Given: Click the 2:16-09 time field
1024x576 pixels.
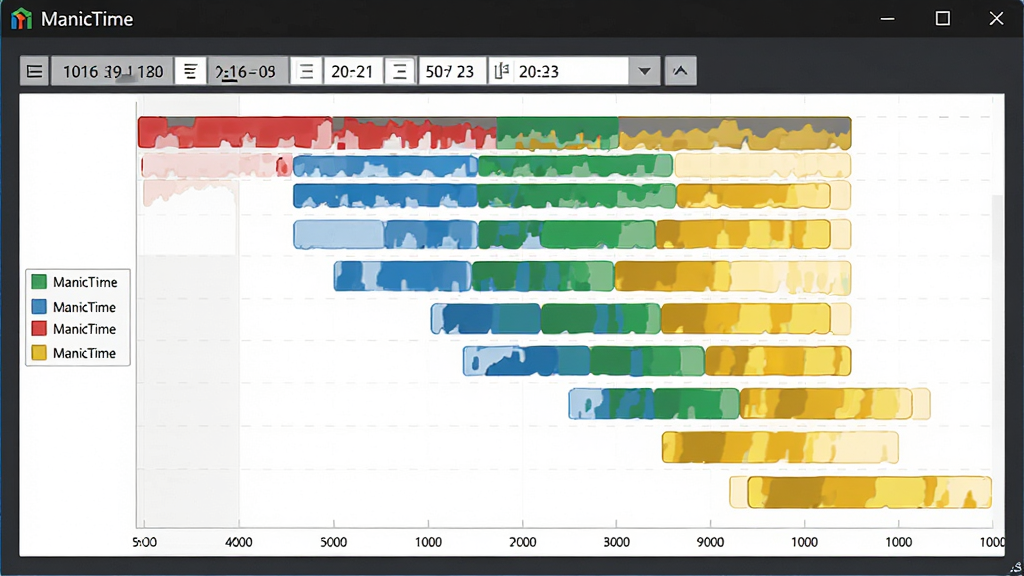Looking at the screenshot, I should click(248, 71).
